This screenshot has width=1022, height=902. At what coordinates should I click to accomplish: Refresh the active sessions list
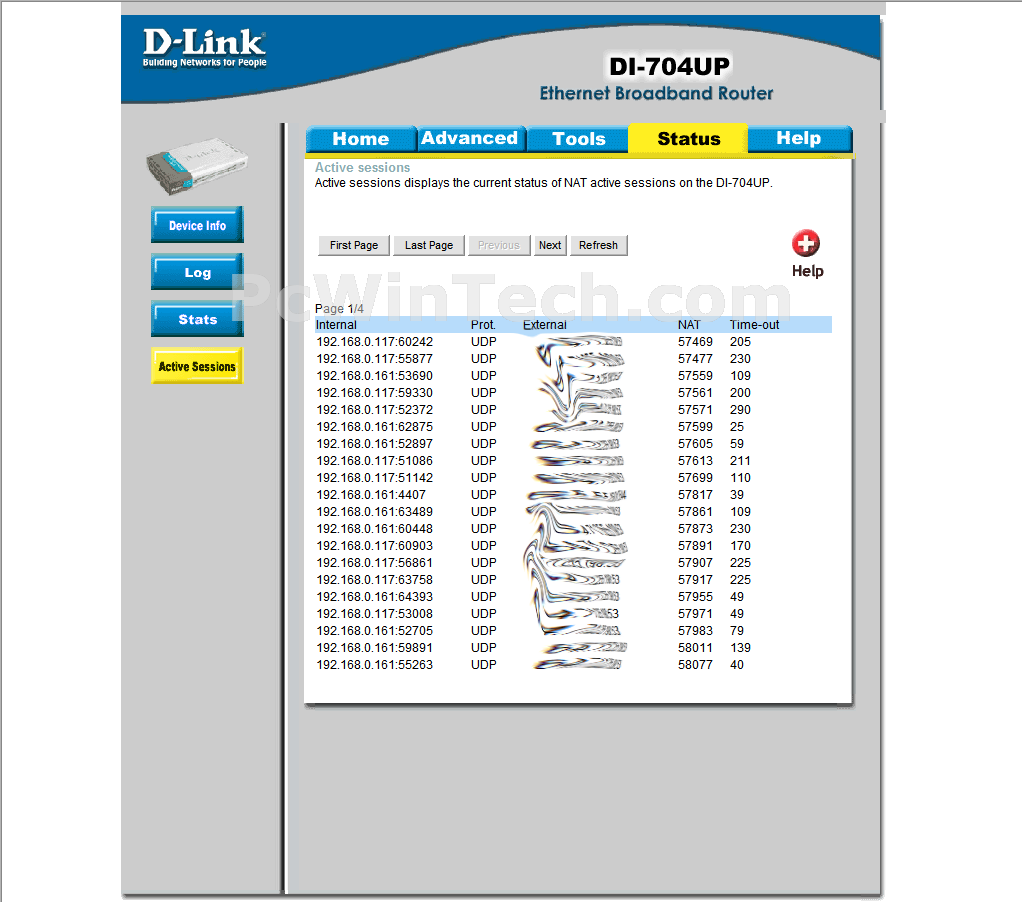598,245
